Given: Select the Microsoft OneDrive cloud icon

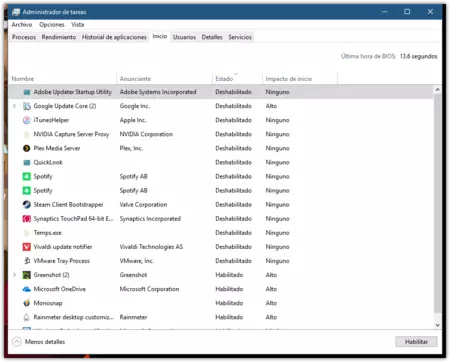Looking at the screenshot, I should 27,289.
